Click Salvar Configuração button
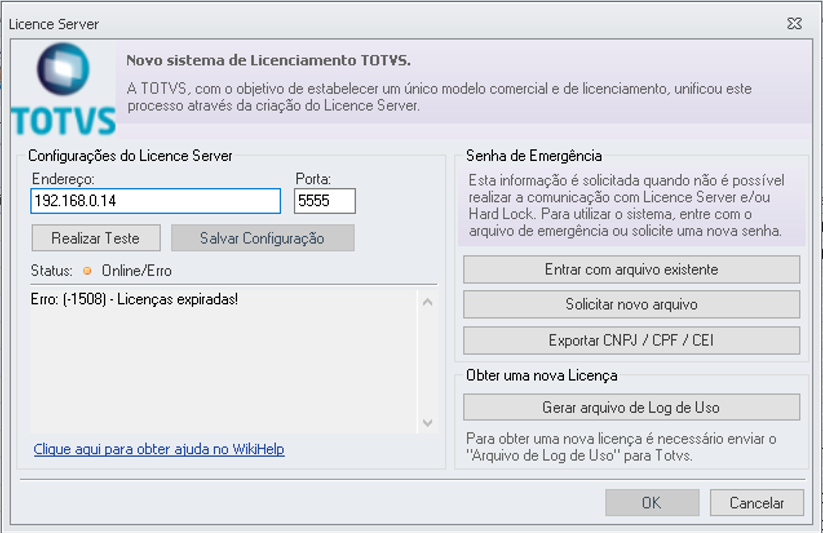Screen dimensions: 823x533 262,238
